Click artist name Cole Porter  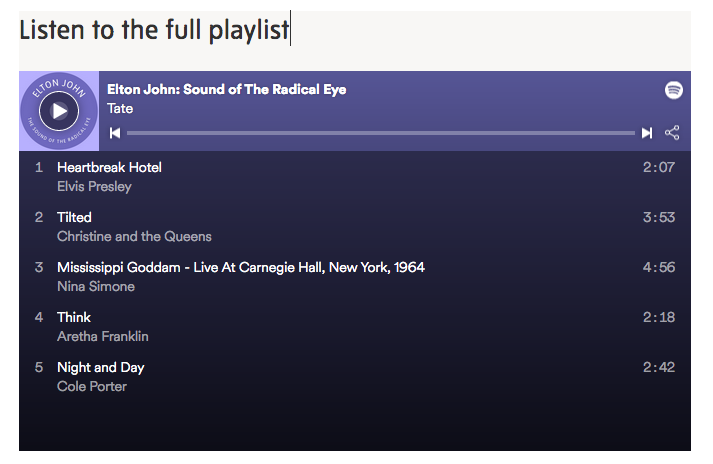(x=91, y=386)
